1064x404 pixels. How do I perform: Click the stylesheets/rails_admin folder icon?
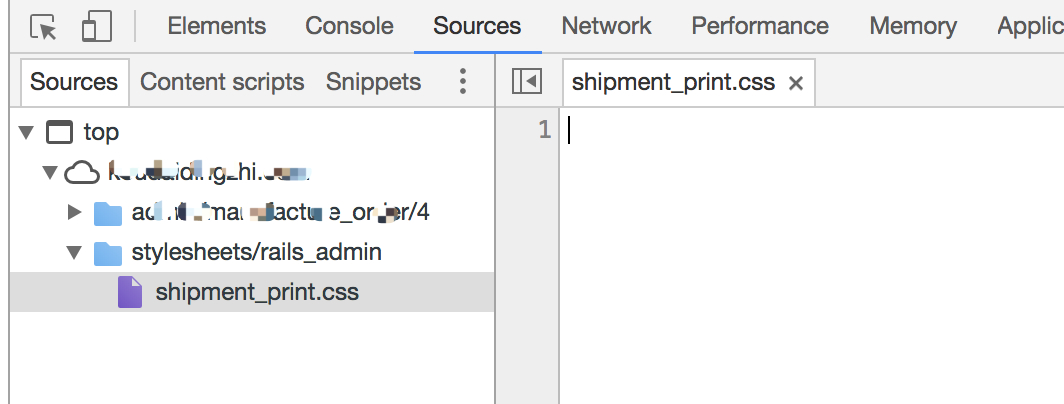[x=107, y=253]
